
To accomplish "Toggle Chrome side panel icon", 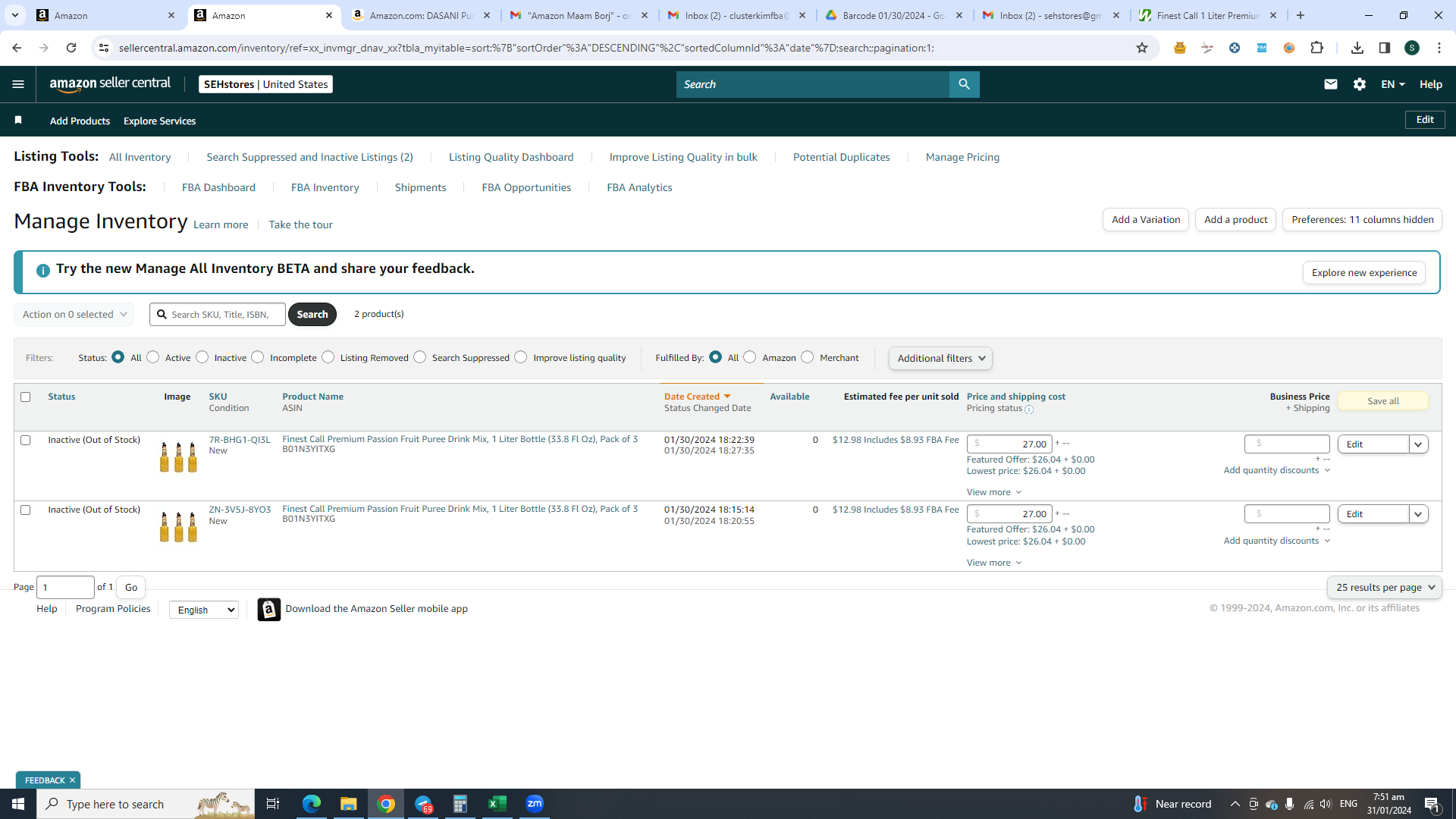I will pyautogui.click(x=1385, y=48).
